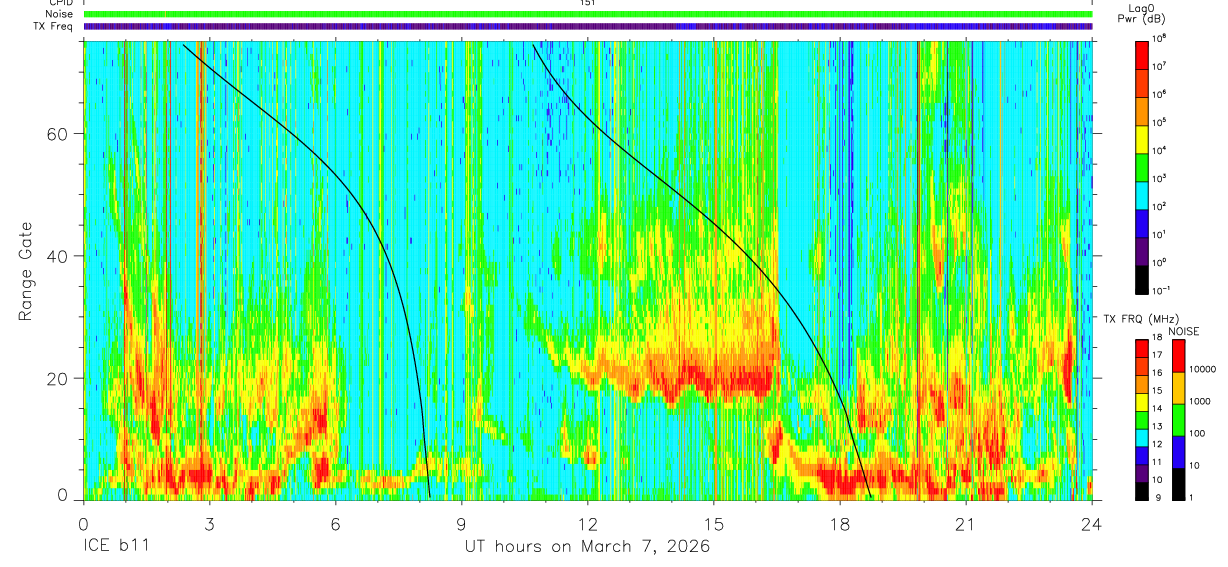This screenshot has height=567, width=1228.
Task: Click the red 17-18 MHz segment of the TX FRQ colorbar
Action: click(1143, 349)
